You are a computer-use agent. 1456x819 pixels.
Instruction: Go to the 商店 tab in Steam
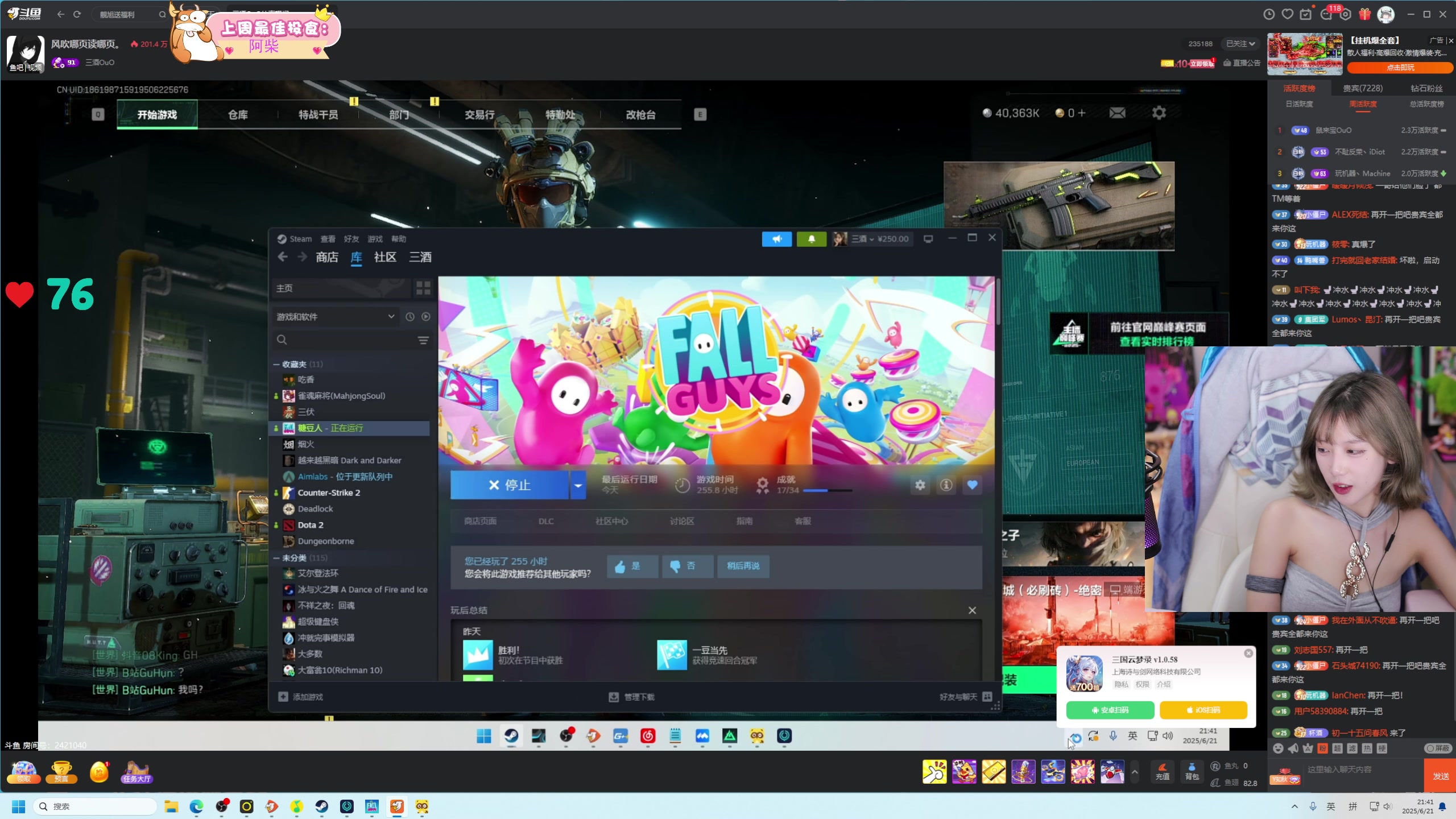click(x=327, y=257)
